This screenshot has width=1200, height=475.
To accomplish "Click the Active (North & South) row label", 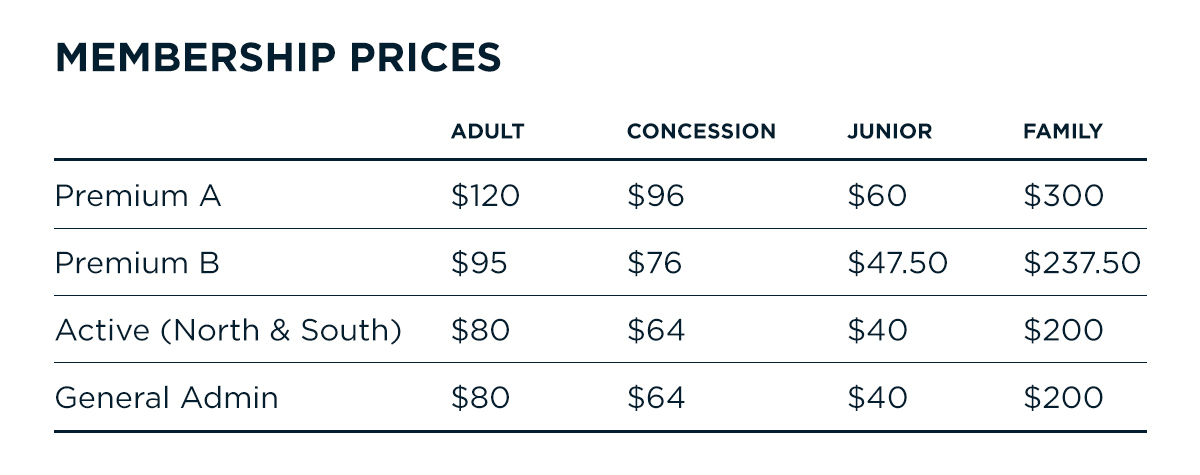I will (x=228, y=330).
